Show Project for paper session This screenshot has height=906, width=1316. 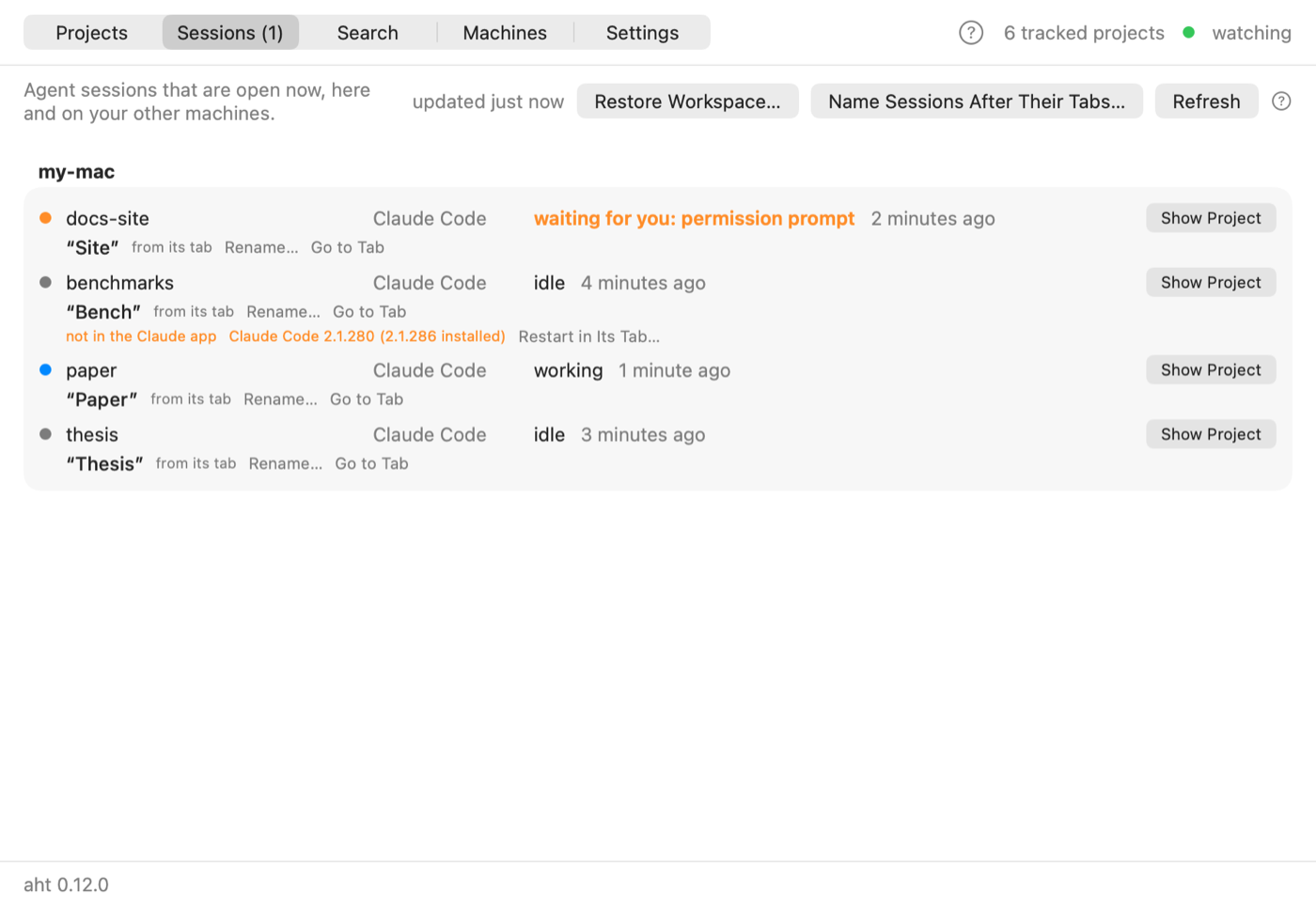[x=1211, y=370]
